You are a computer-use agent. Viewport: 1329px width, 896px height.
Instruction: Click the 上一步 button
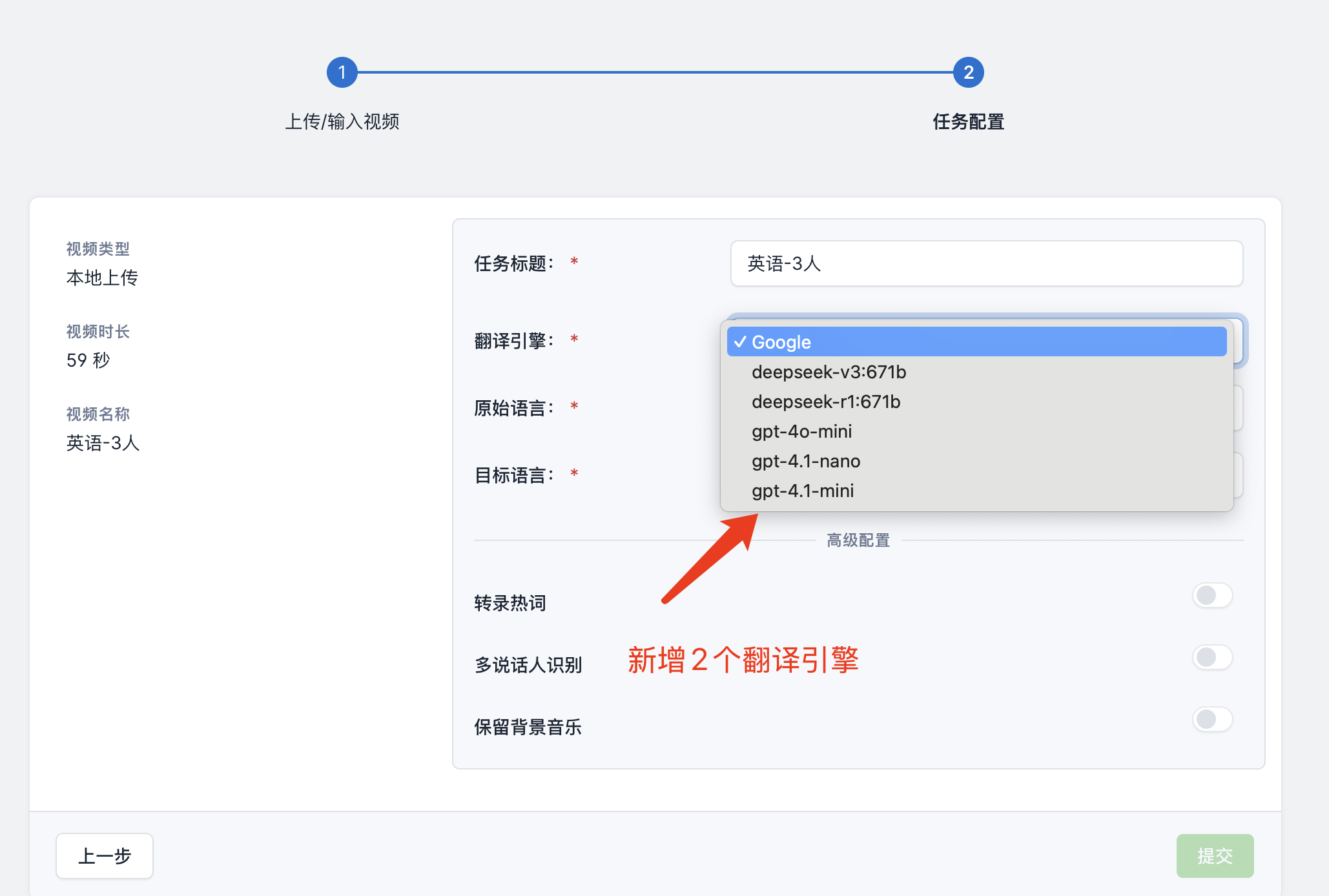[105, 856]
